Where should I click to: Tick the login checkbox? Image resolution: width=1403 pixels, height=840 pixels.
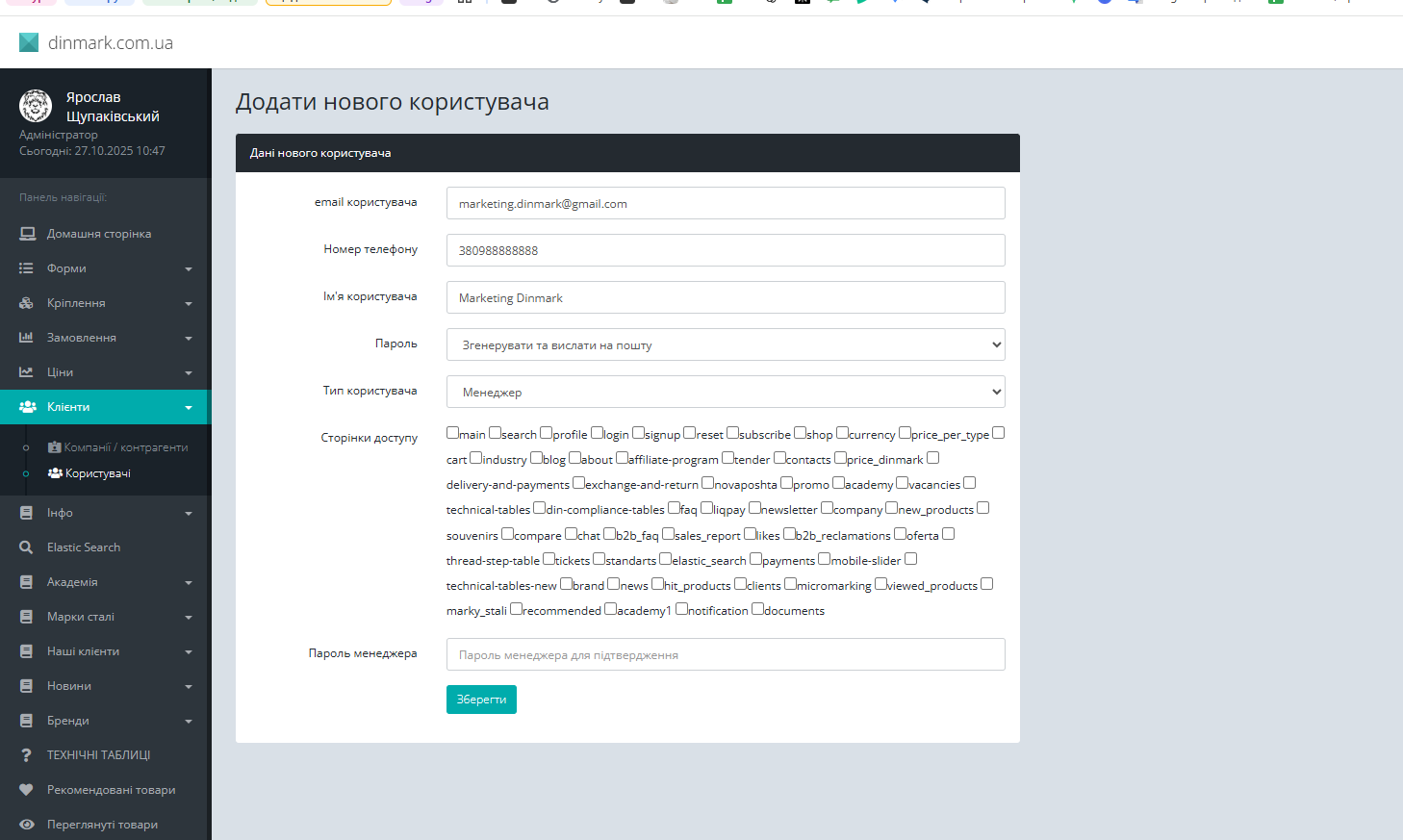pos(598,433)
